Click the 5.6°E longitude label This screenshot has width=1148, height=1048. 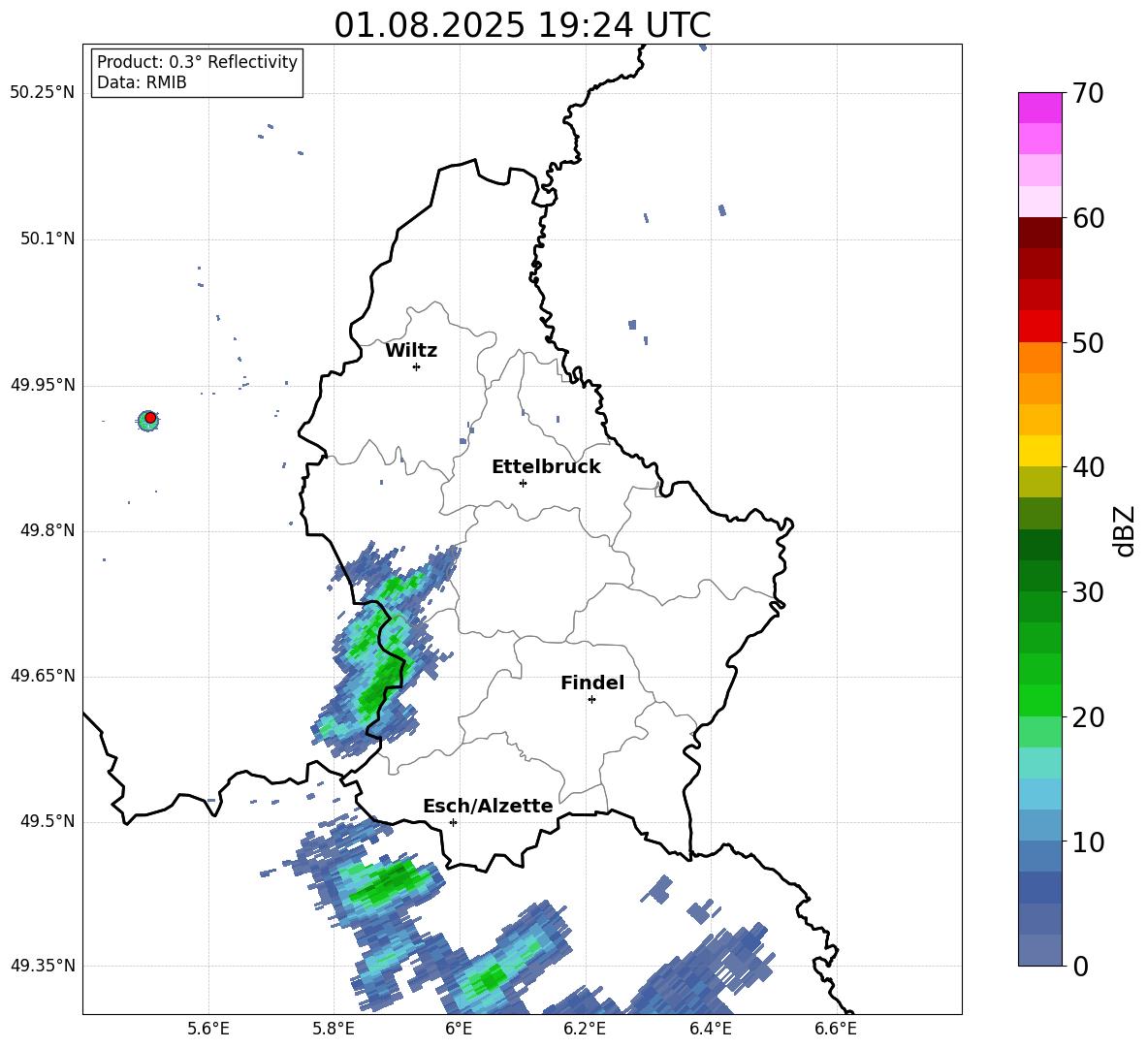[208, 1029]
